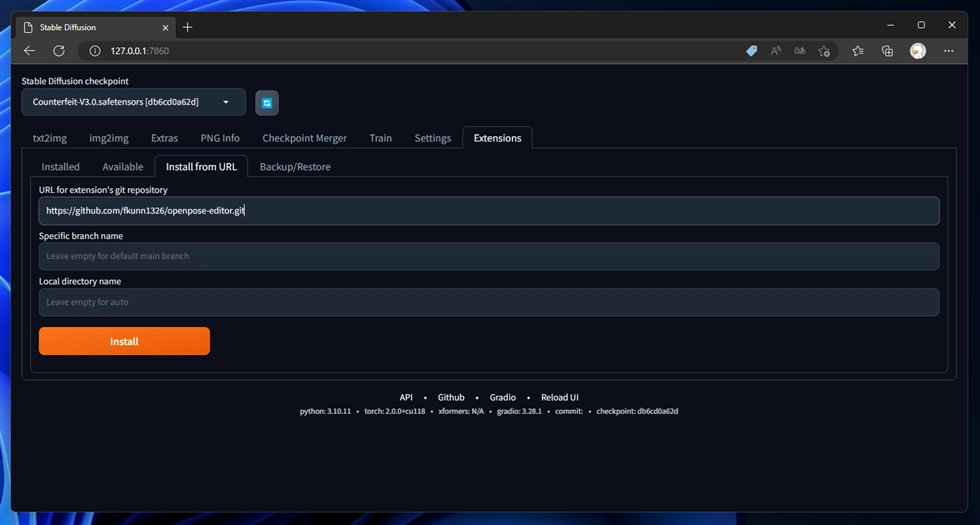
Task: Switch to the txt2img tab
Action: click(50, 138)
